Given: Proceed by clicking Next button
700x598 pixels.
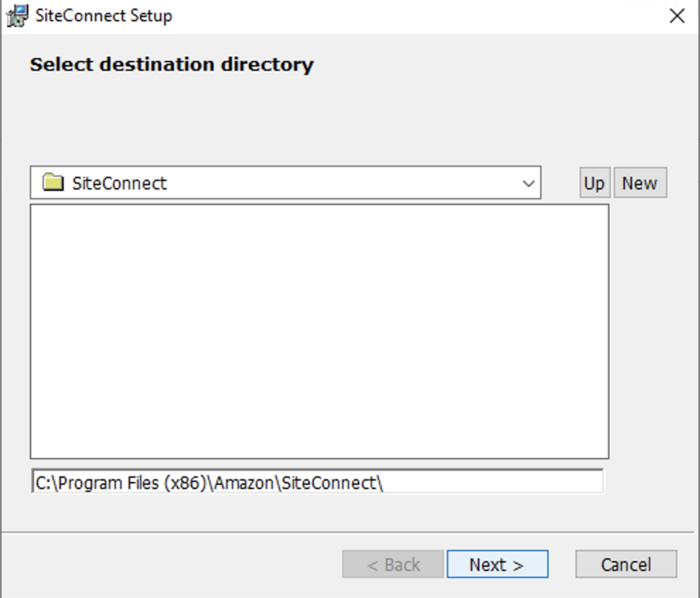Looking at the screenshot, I should click(x=497, y=565).
